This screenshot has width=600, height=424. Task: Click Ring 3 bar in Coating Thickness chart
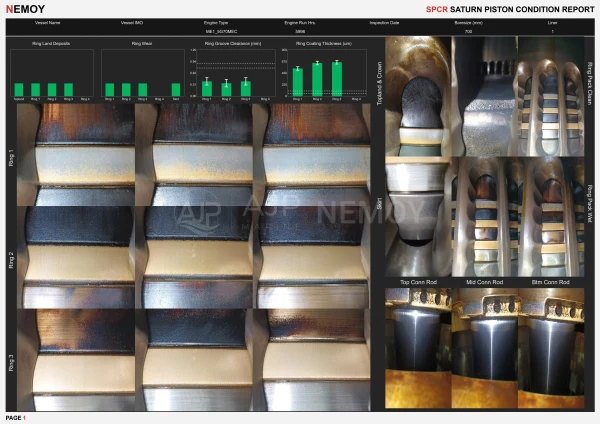[337, 79]
